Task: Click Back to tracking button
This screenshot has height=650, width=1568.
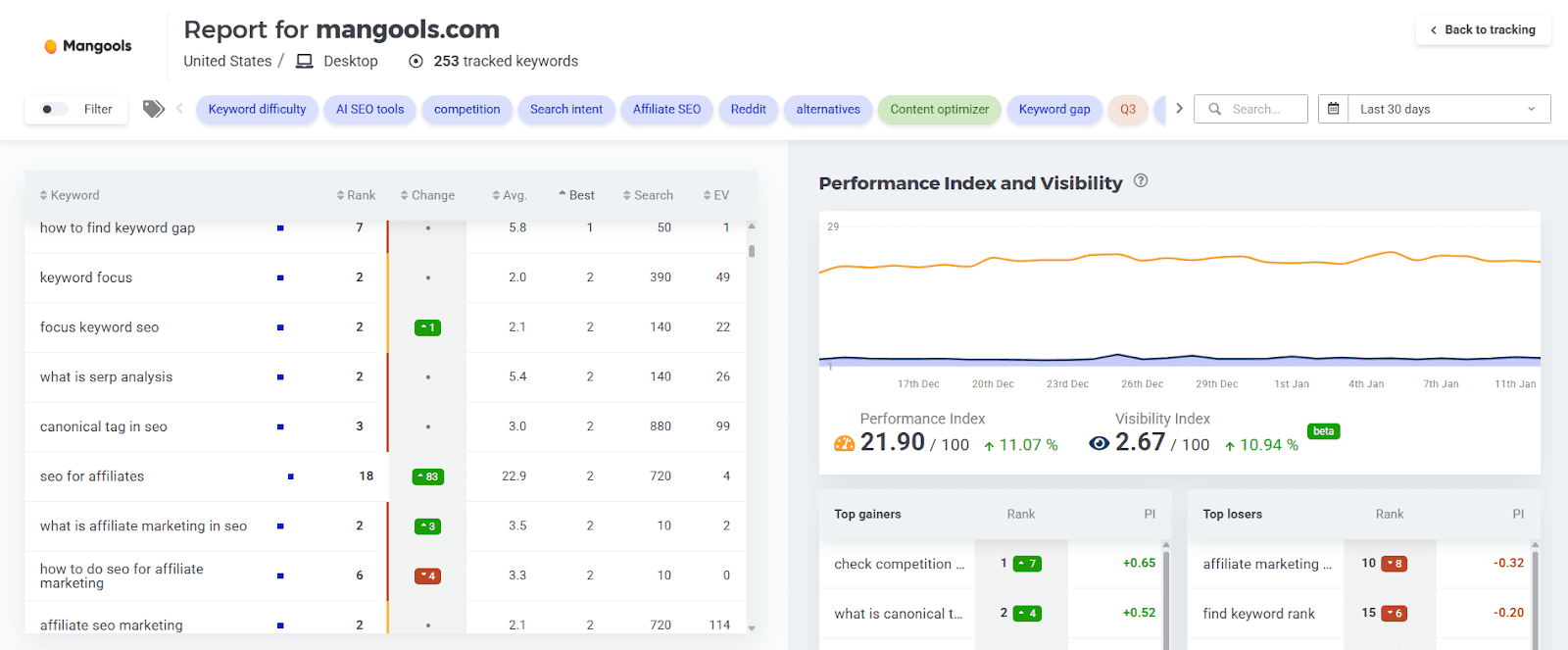Action: [1483, 30]
